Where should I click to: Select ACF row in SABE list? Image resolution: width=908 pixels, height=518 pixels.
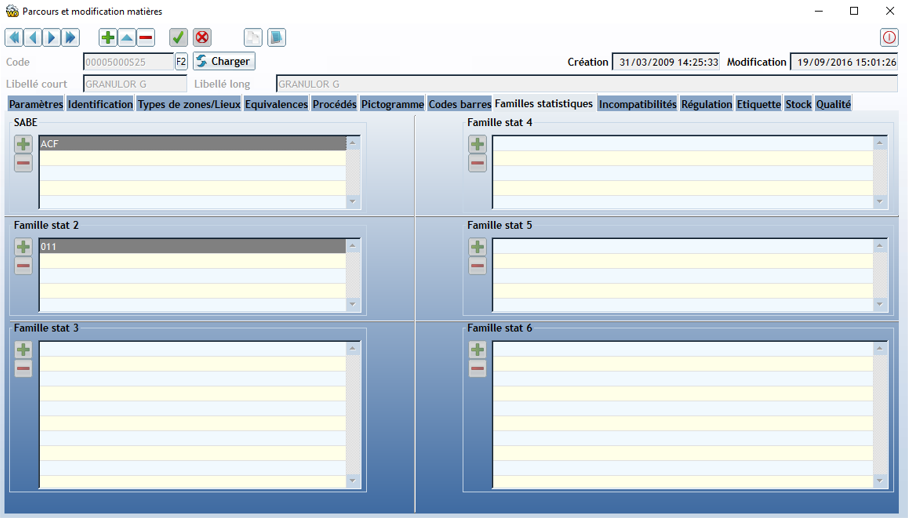[x=193, y=144]
